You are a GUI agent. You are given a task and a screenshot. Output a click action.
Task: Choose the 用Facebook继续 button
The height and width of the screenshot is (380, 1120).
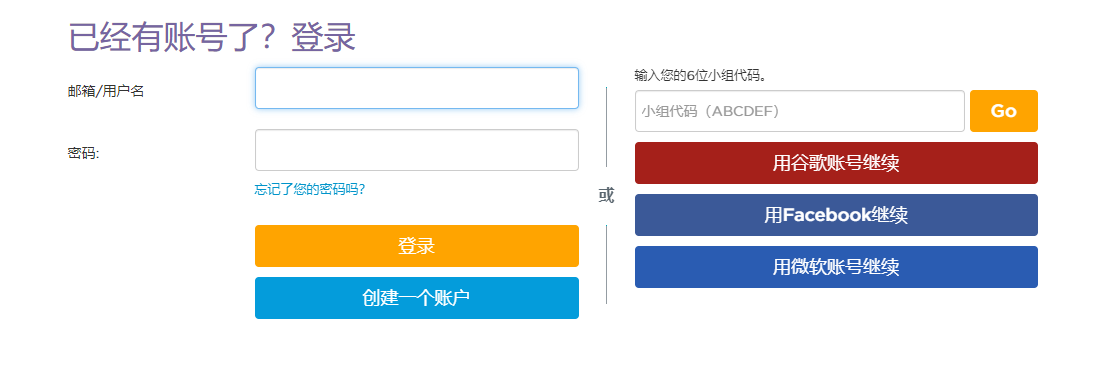pyautogui.click(x=836, y=215)
